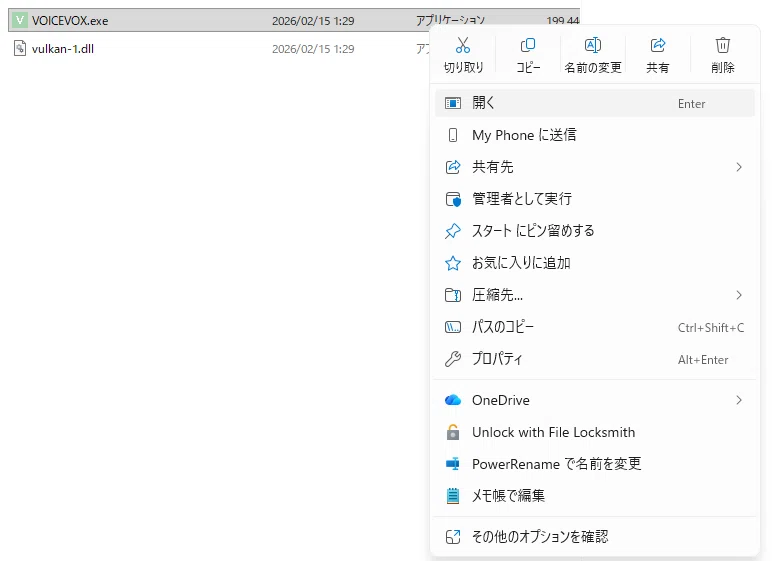Click the File Locksmith padlock icon
This screenshot has height=561, width=777.
coord(453,432)
